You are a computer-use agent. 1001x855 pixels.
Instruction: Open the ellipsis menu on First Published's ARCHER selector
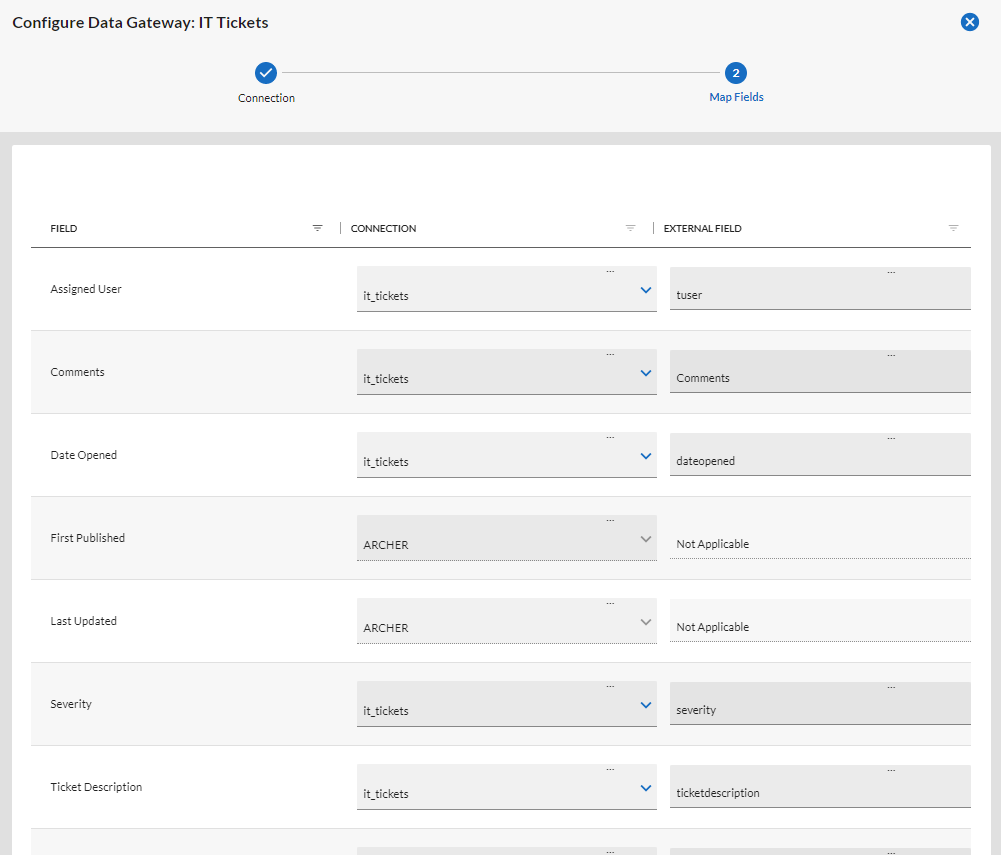click(610, 519)
